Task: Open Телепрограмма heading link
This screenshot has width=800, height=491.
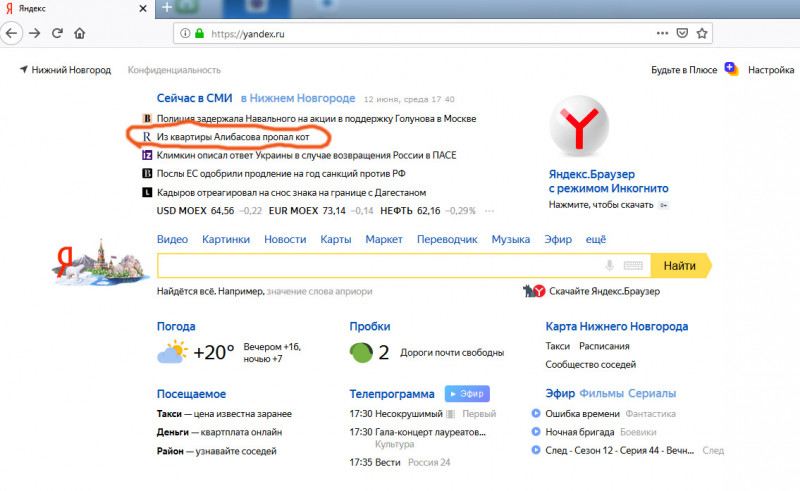Action: coord(392,394)
